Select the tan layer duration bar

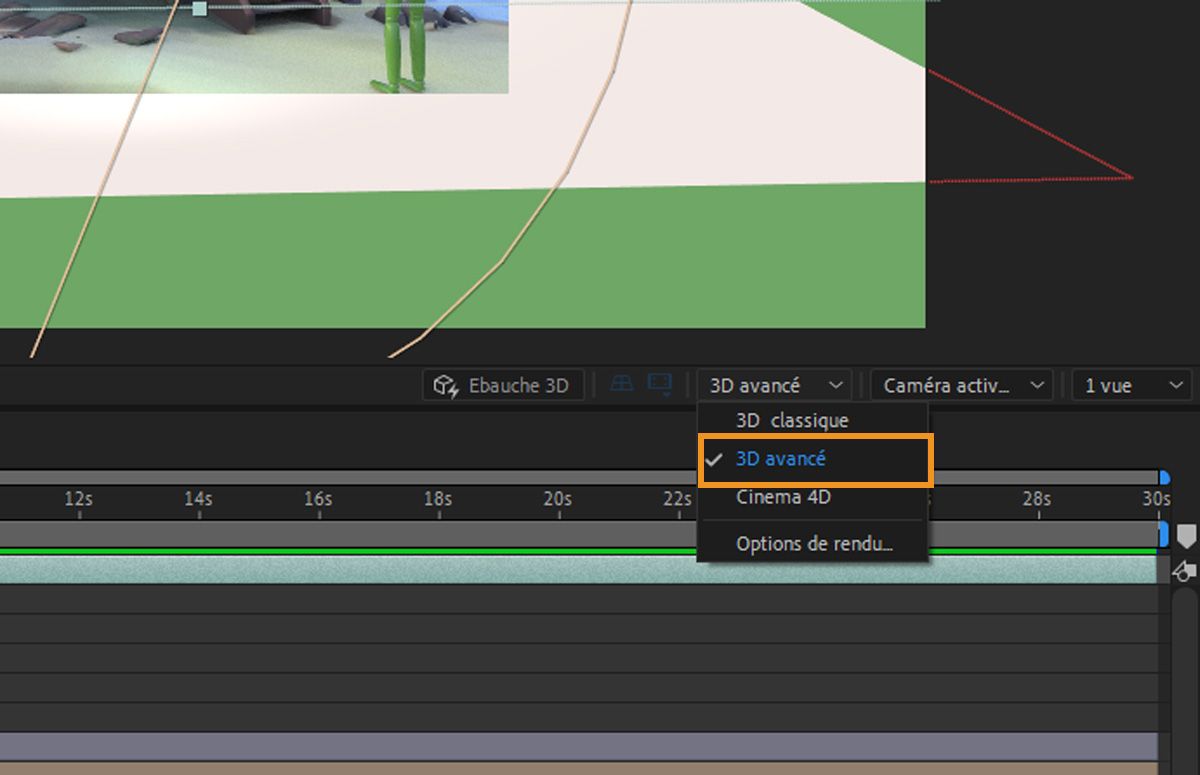579,769
